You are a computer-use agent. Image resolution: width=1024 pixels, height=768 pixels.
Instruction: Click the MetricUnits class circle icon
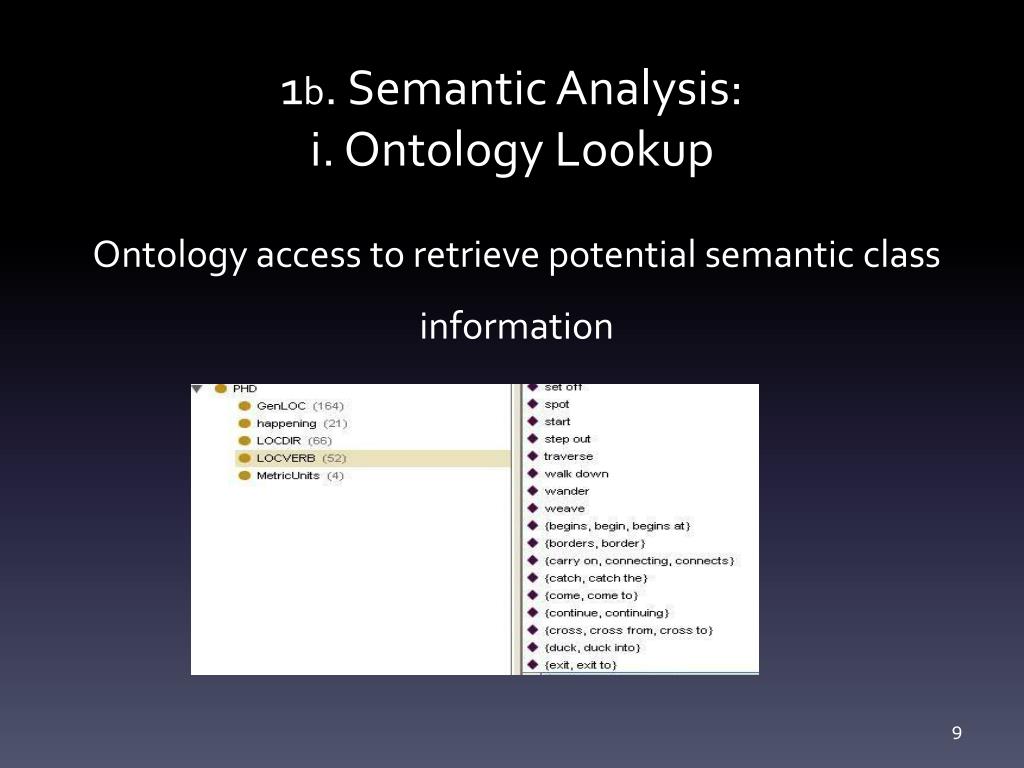click(x=245, y=475)
